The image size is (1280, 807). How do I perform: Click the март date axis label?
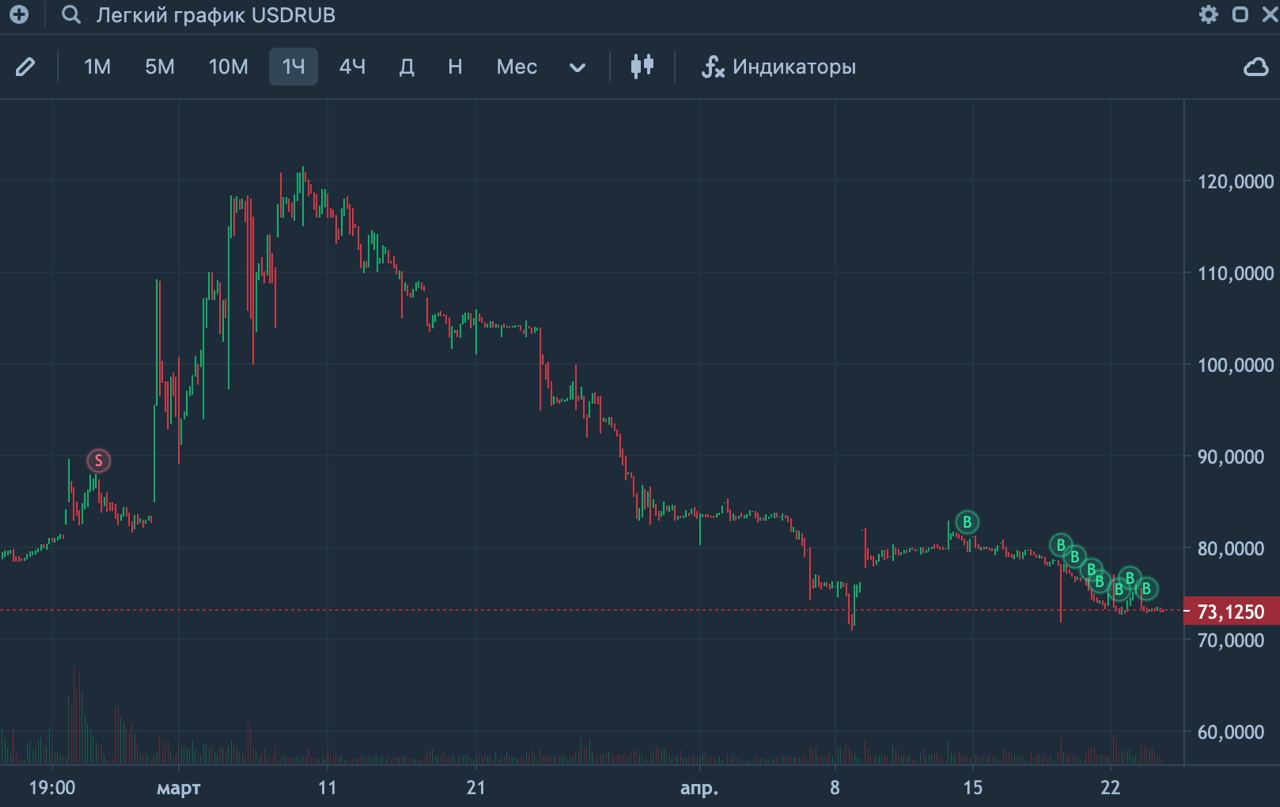click(x=178, y=787)
